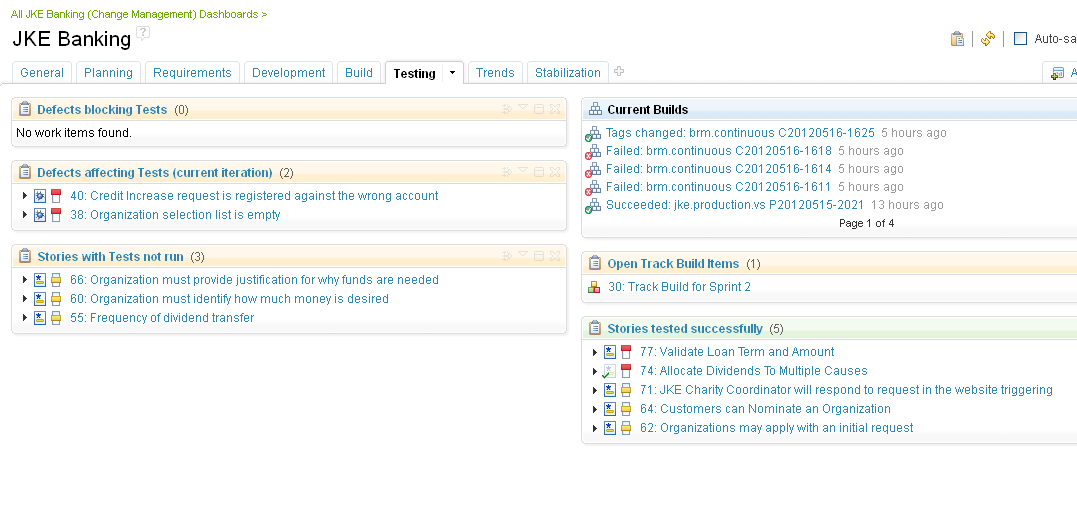This screenshot has width=1077, height=526.
Task: Open failed build C20120516-1611
Action: 718,186
